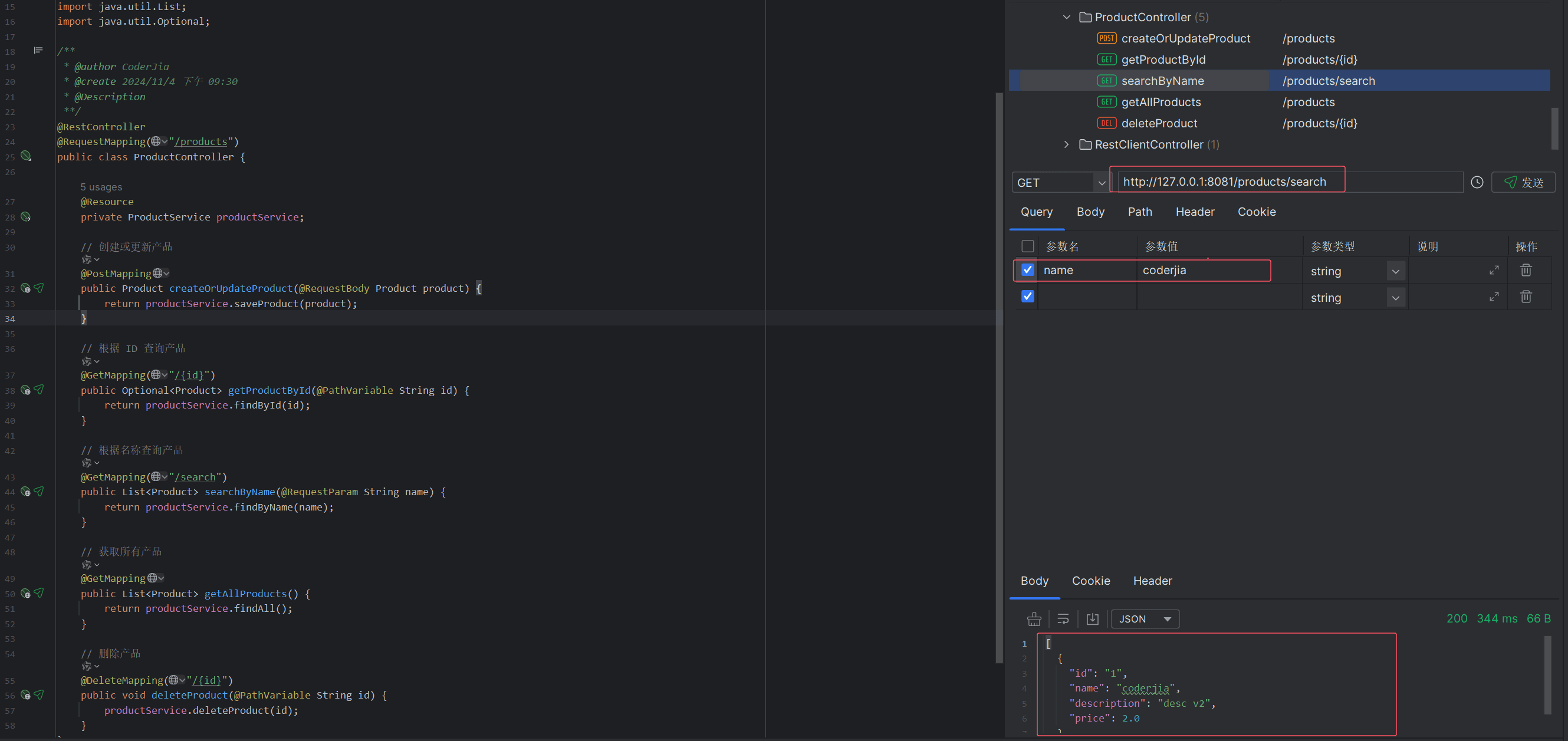The height and width of the screenshot is (741, 1568).
Task: Open the GET method dropdown
Action: point(1060,183)
